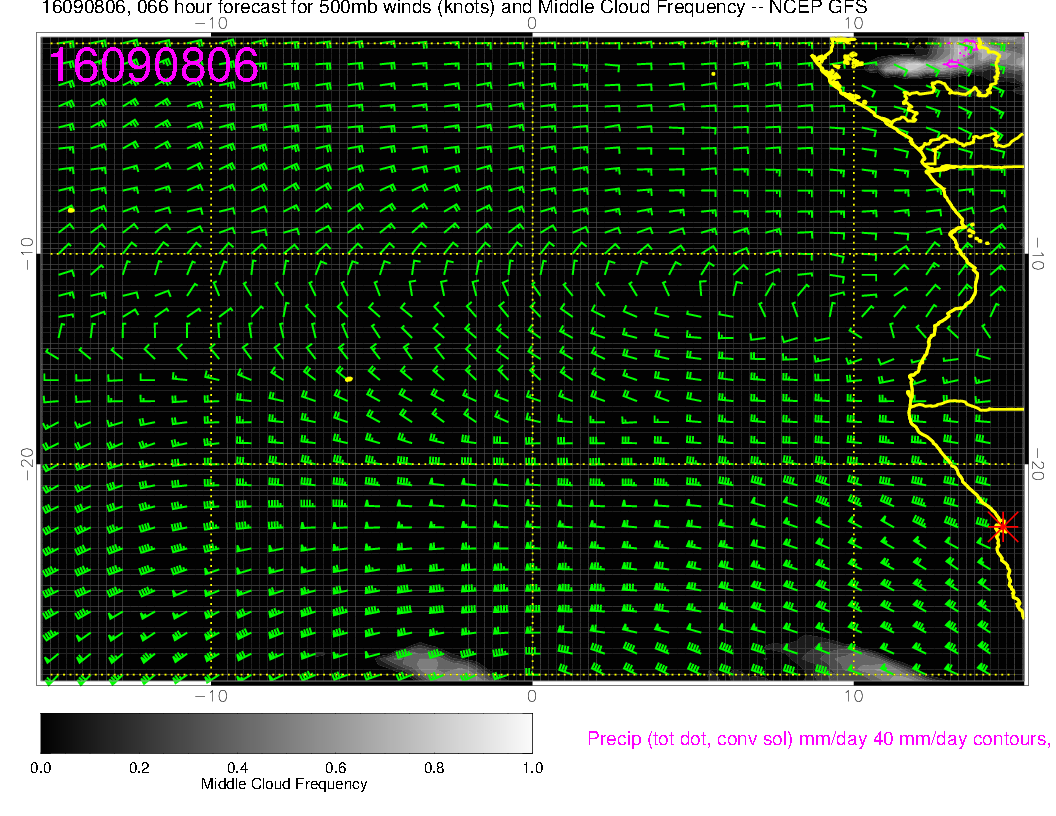Click the 0 longitude label on the bottom axis
The height and width of the screenshot is (816, 1056).
coord(532,695)
